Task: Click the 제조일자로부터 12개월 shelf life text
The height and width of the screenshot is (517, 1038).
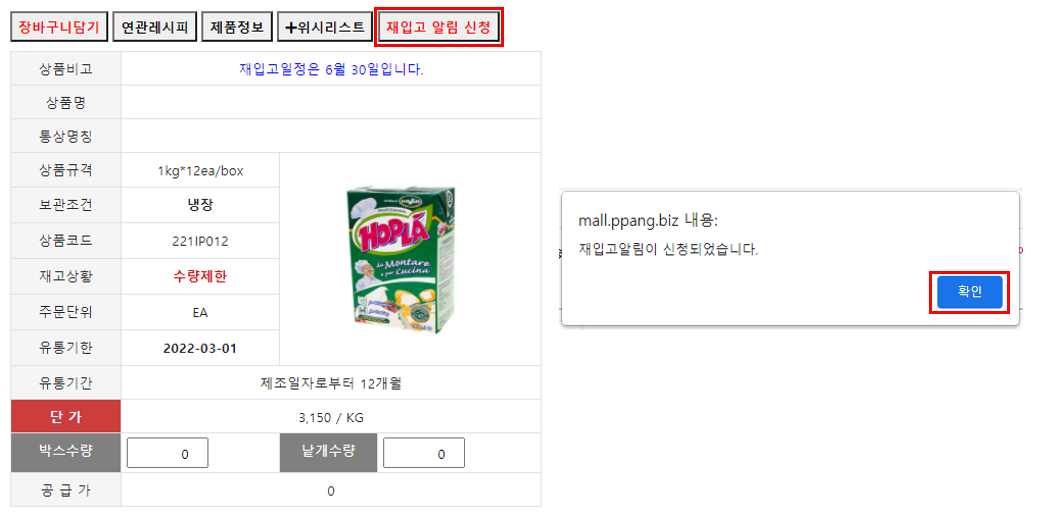Action: 331,383
